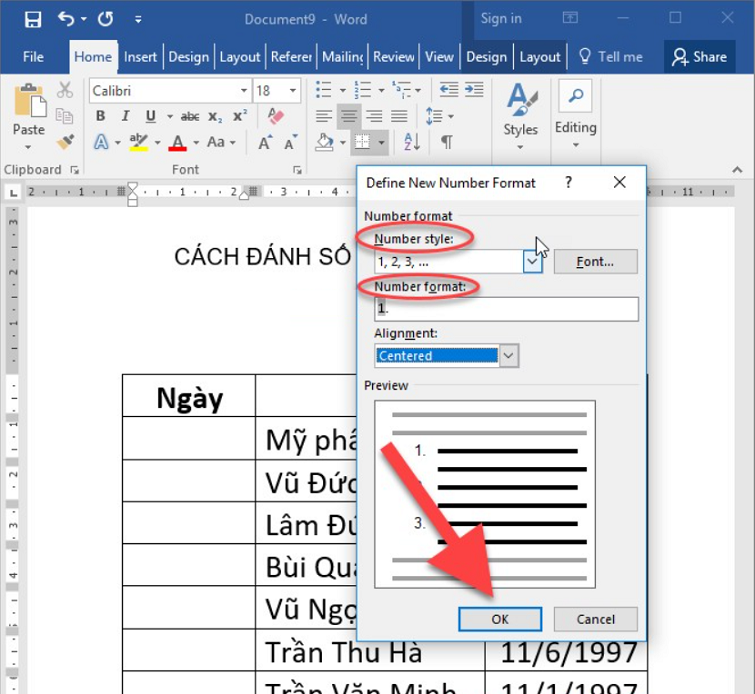Click the Save icon in title bar

point(32,19)
